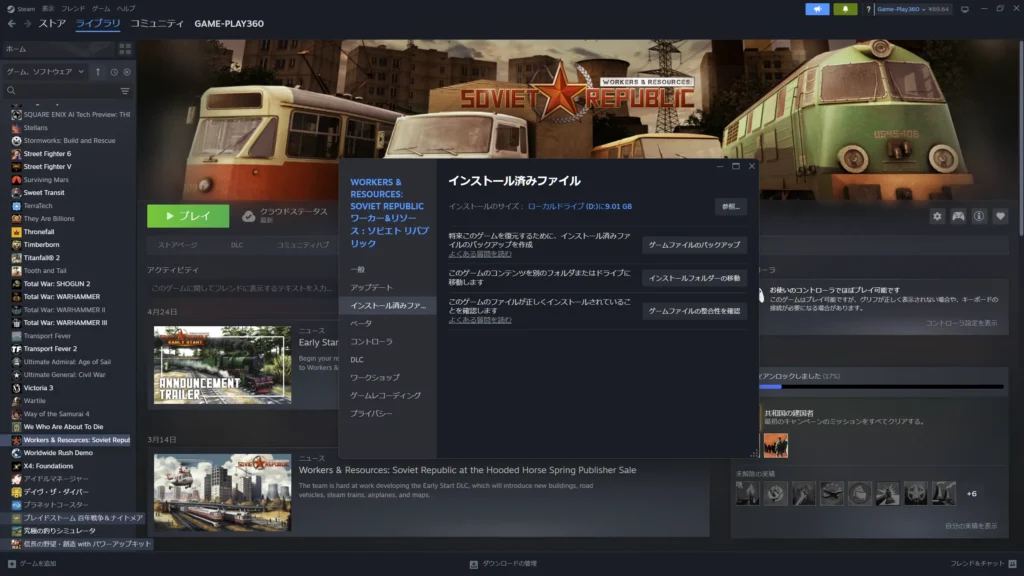Switch to the コミュニティ tab
1024x576 pixels.
(157, 24)
